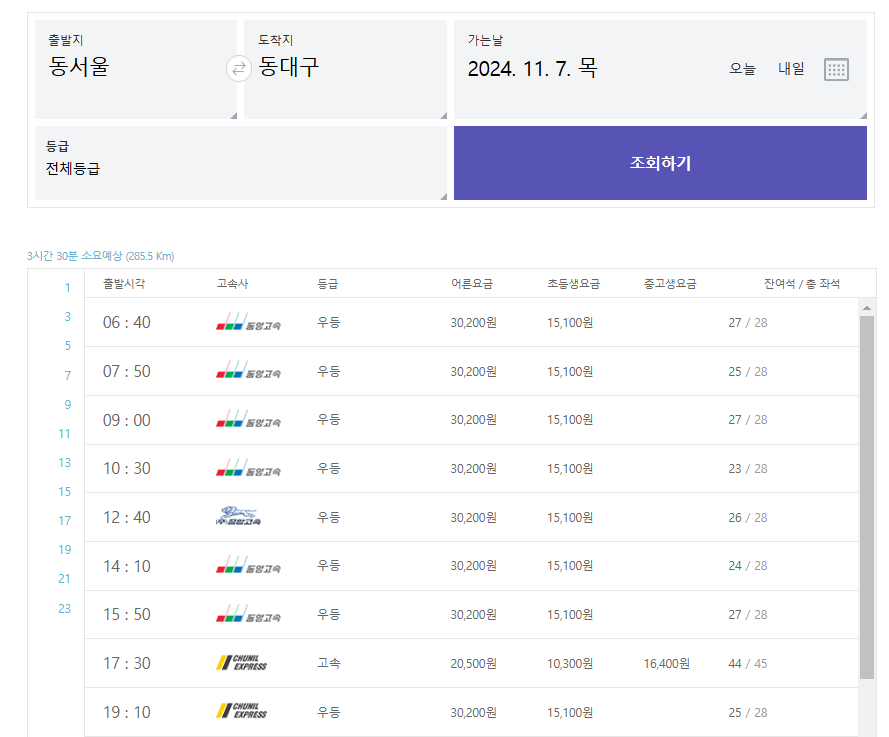The height and width of the screenshot is (737, 889).
Task: Open the 가는날 date field
Action: coord(661,69)
